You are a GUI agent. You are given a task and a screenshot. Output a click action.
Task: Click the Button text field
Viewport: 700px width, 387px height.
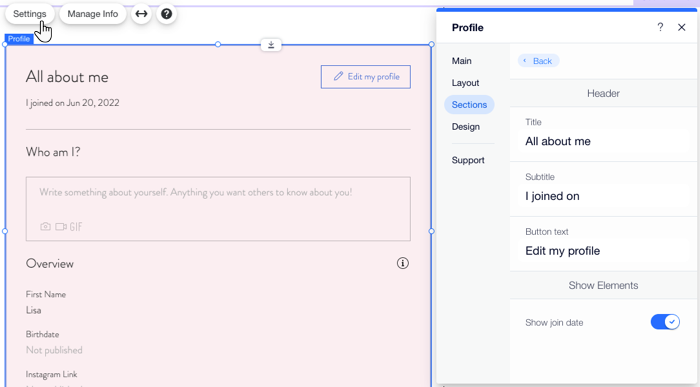pos(604,251)
